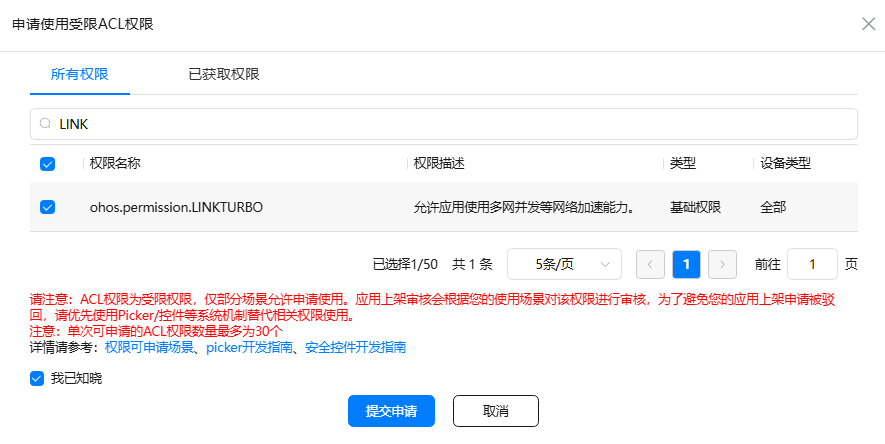This screenshot has width=885, height=444.
Task: Open the 安全控件开发指南 link
Action: tap(355, 347)
